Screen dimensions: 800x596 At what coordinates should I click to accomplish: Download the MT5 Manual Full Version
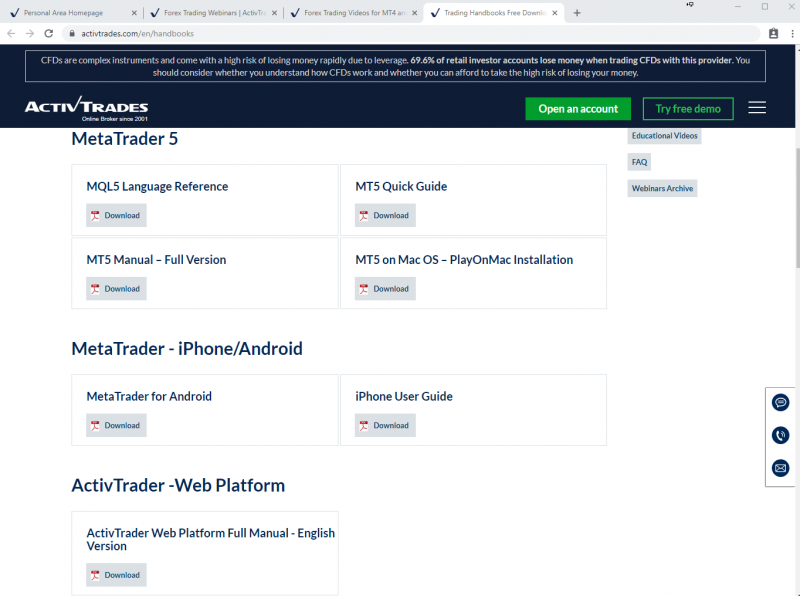(x=116, y=289)
